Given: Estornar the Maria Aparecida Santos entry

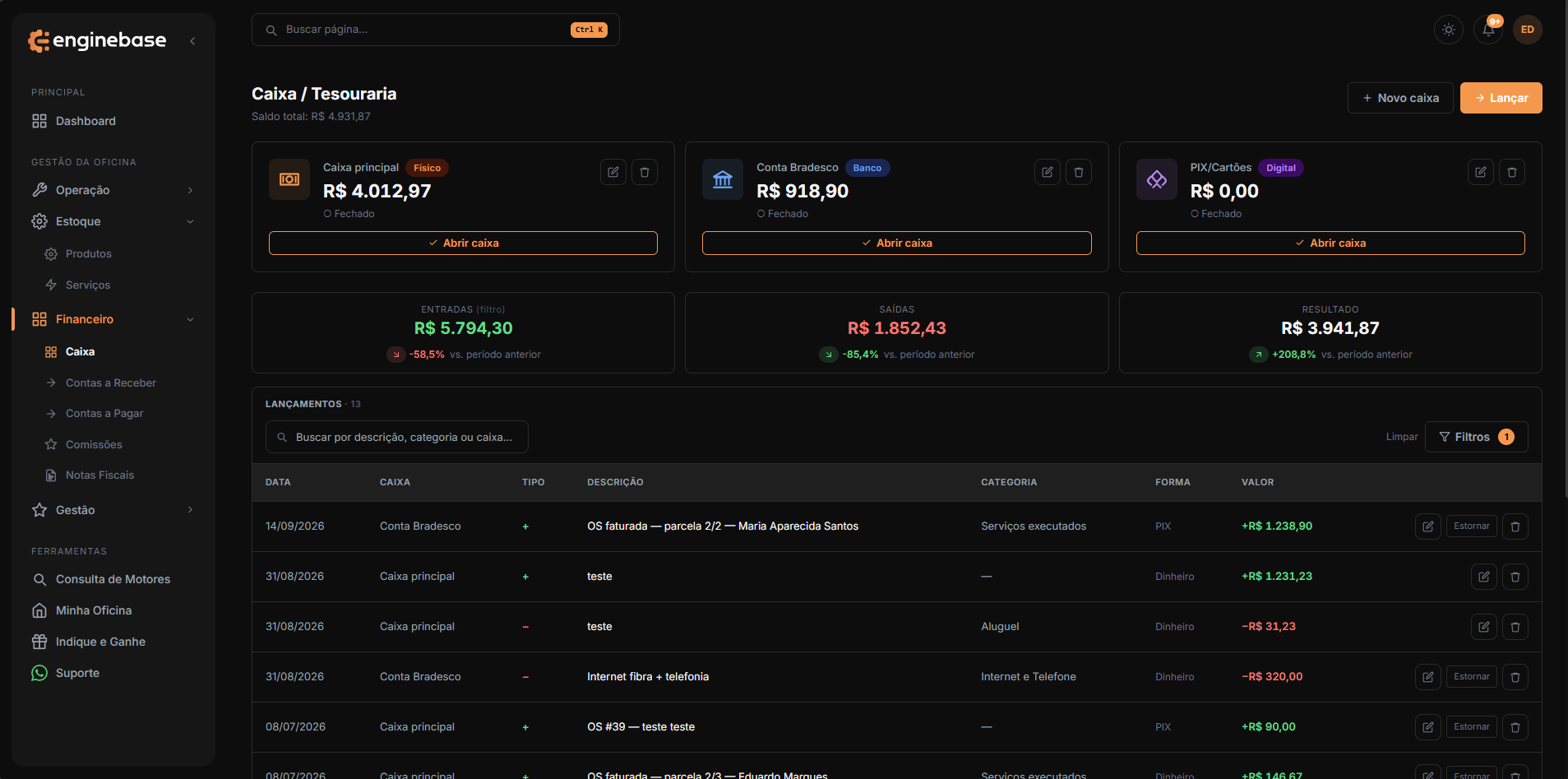Looking at the screenshot, I should click(x=1472, y=526).
